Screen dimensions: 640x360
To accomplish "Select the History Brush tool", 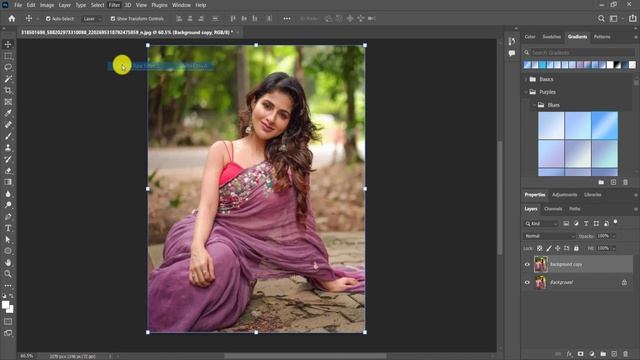I will tap(8, 159).
